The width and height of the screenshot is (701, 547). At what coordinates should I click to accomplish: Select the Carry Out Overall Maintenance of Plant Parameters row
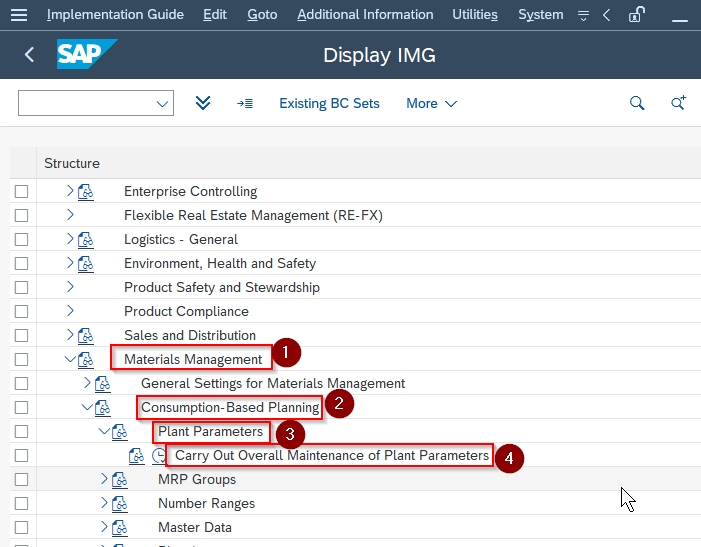pyautogui.click(x=355, y=455)
